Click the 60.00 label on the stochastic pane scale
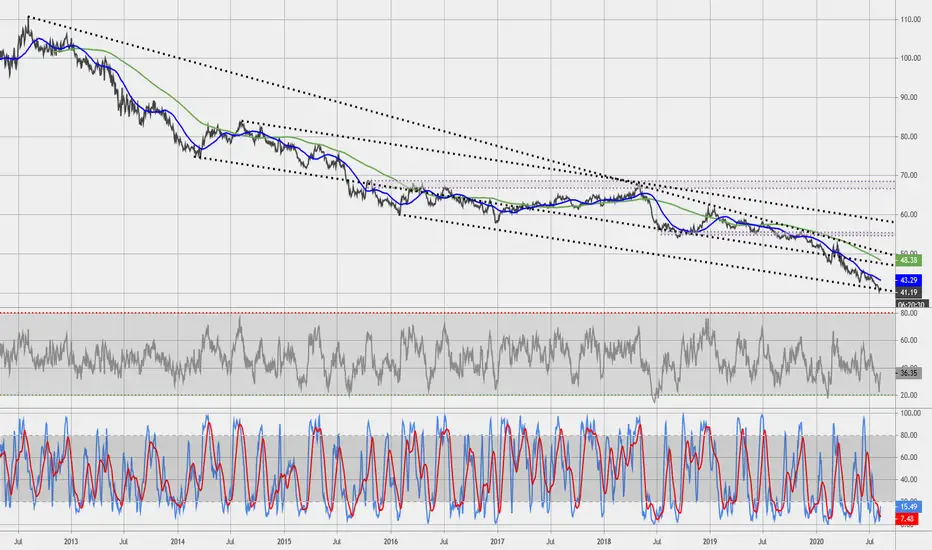This screenshot has width=932, height=550. [909, 457]
